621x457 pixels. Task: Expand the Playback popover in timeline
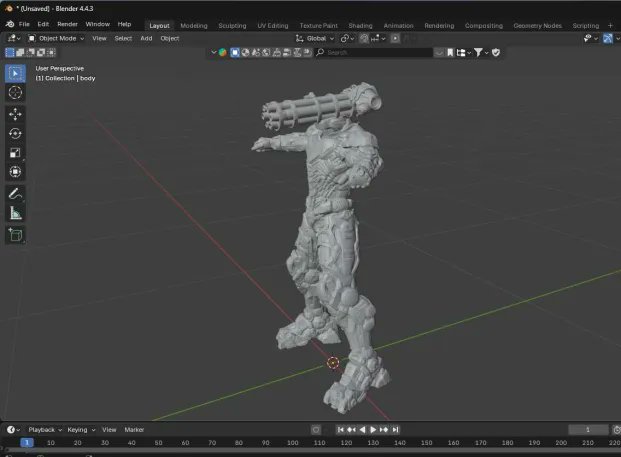tap(45, 430)
